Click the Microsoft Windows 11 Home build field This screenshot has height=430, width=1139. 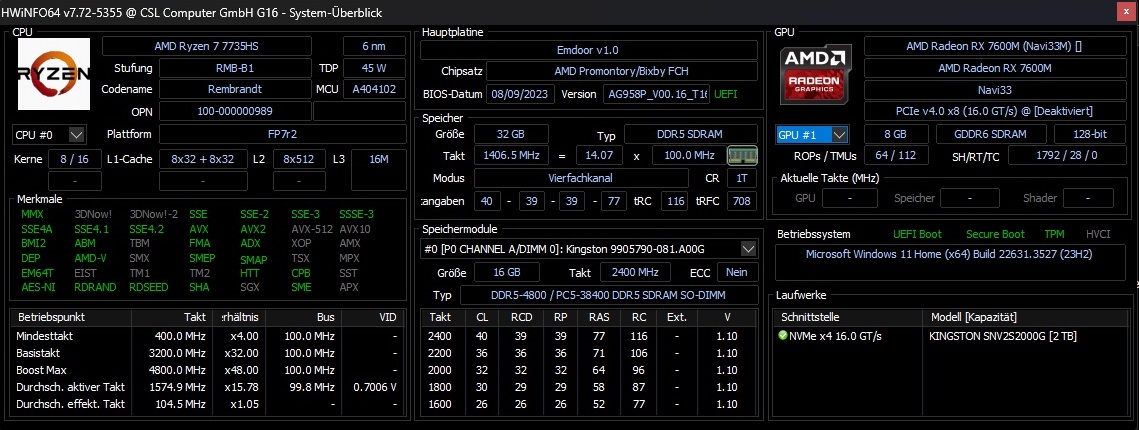point(949,263)
